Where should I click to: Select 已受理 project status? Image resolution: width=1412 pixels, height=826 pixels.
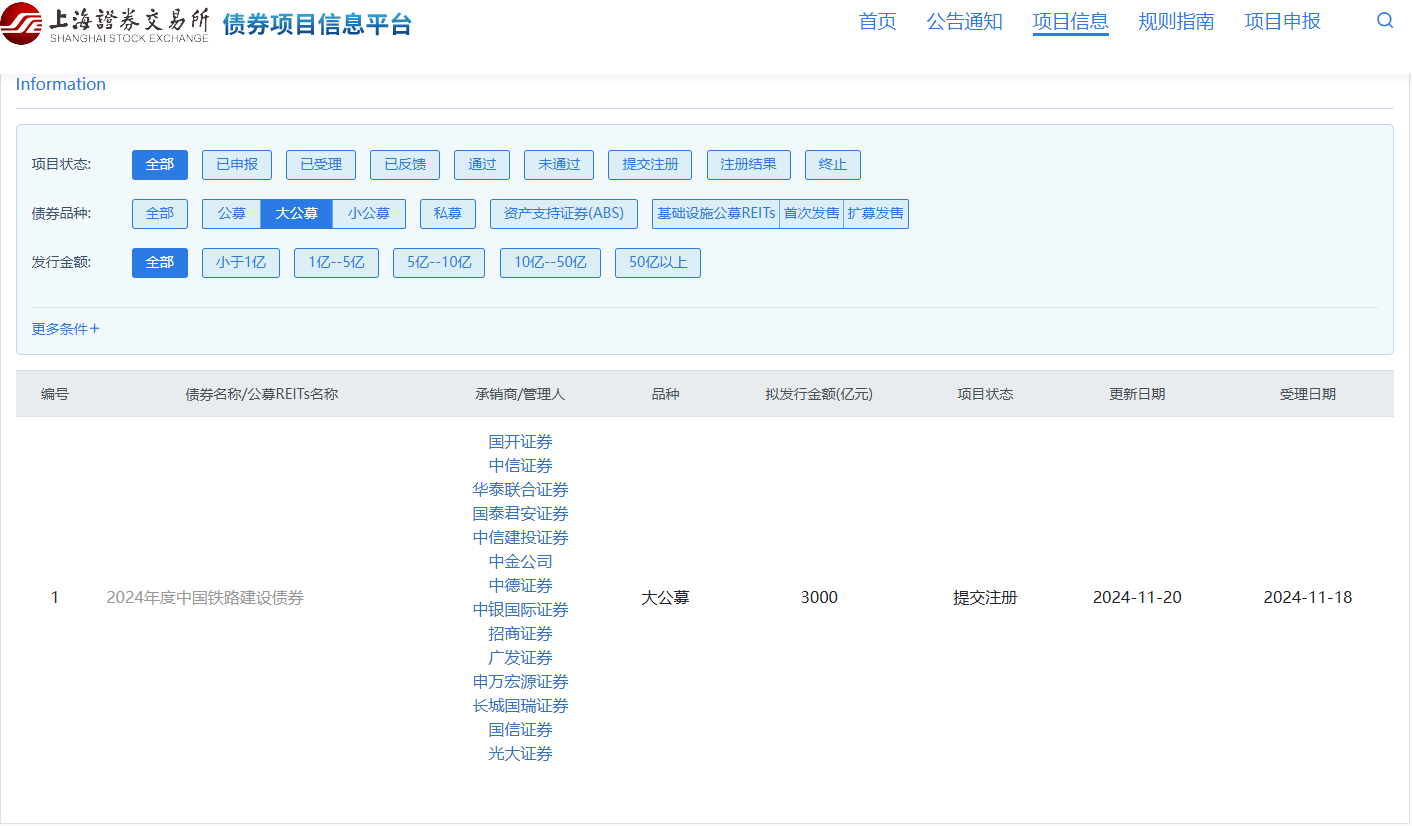(x=320, y=164)
